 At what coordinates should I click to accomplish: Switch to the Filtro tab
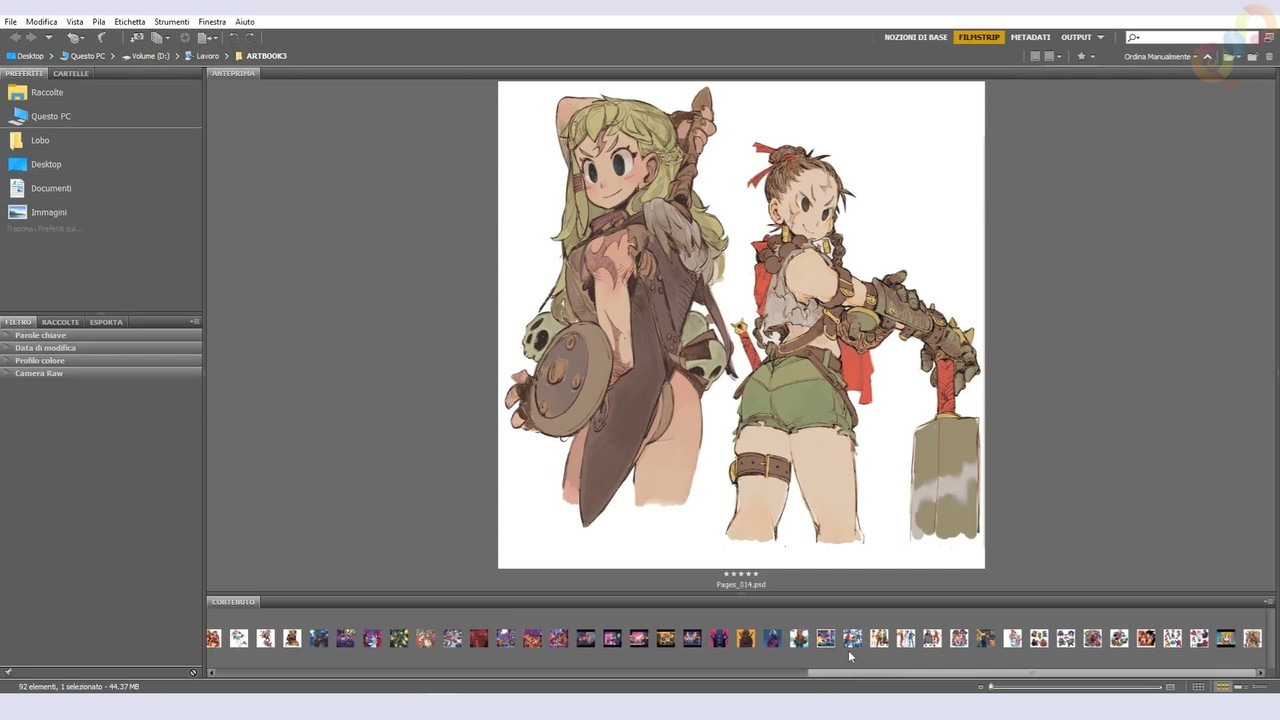(x=18, y=322)
